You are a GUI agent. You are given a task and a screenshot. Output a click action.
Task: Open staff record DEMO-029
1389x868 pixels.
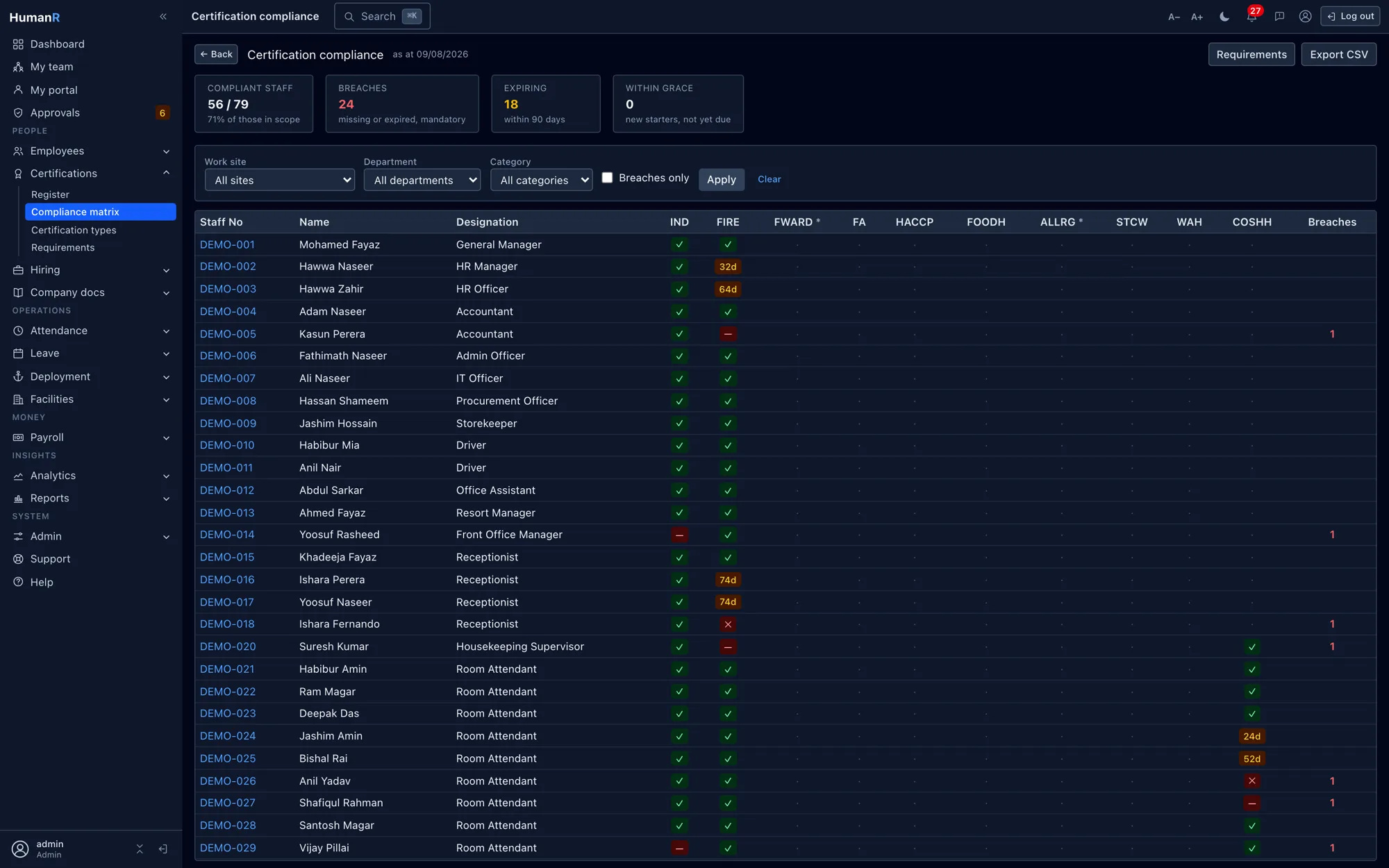228,848
